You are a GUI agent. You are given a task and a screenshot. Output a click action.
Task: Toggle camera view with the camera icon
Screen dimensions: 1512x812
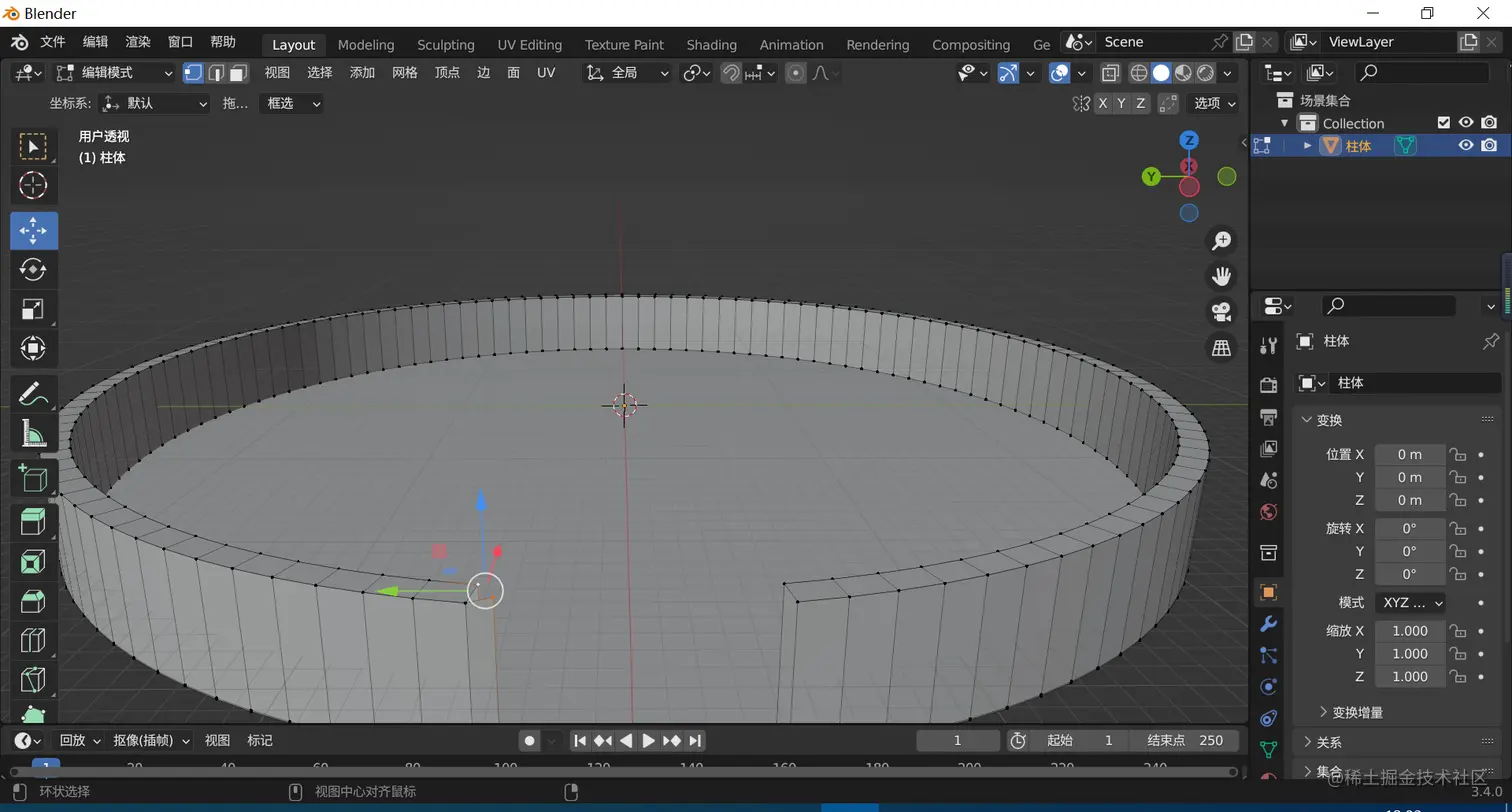pos(1221,312)
